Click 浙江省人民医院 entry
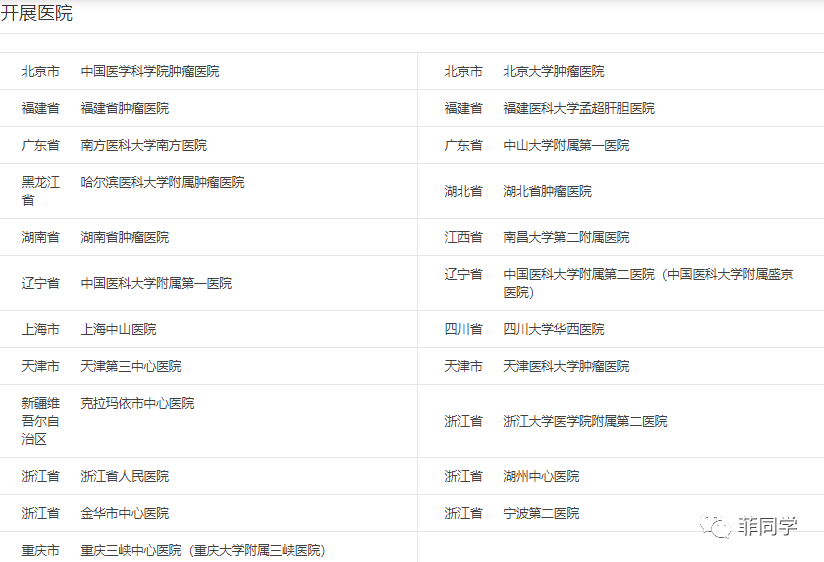Image resolution: width=824 pixels, height=562 pixels. pos(125,476)
